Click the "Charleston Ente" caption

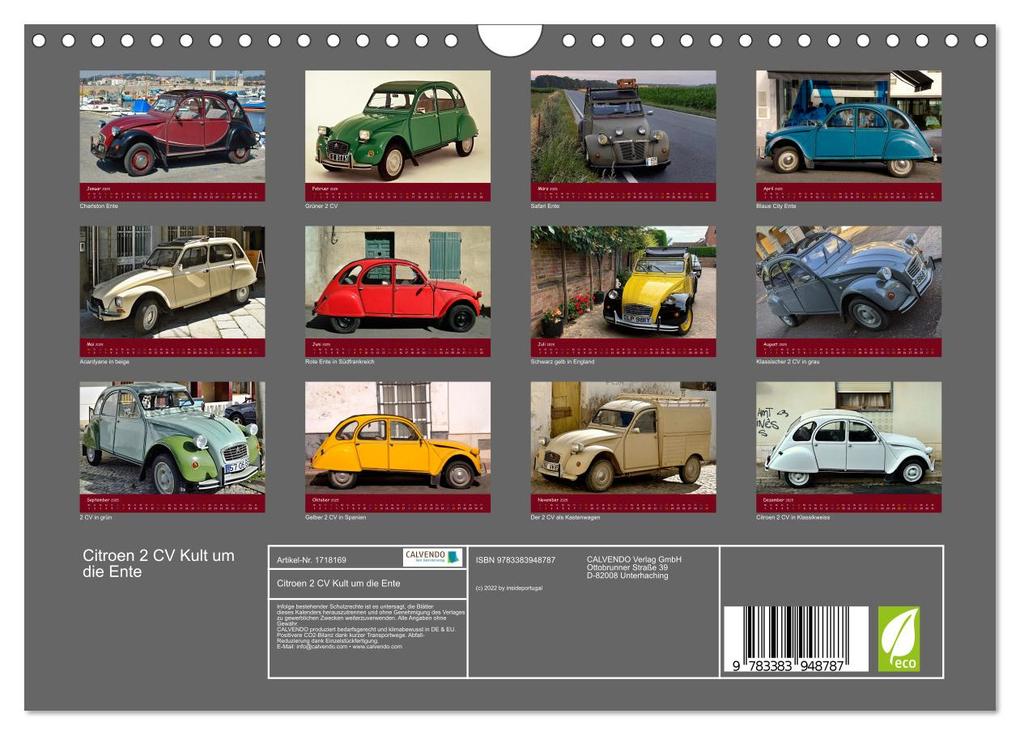(99, 206)
